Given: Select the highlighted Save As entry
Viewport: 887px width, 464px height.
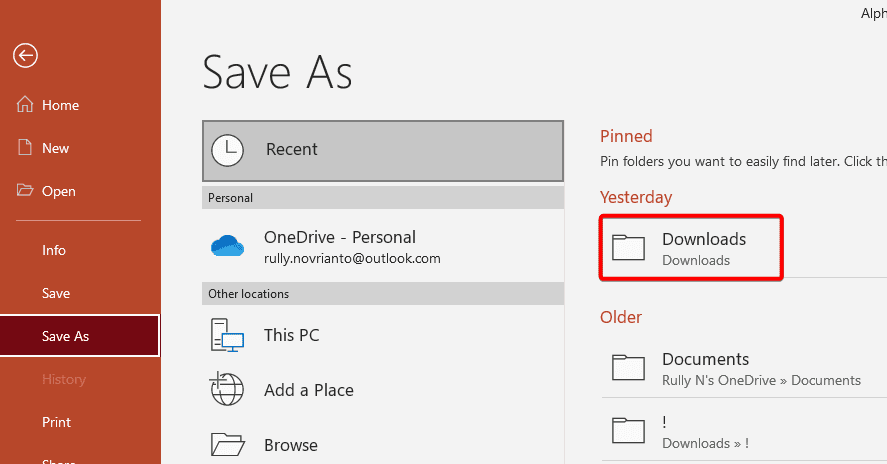Looking at the screenshot, I should tap(80, 336).
